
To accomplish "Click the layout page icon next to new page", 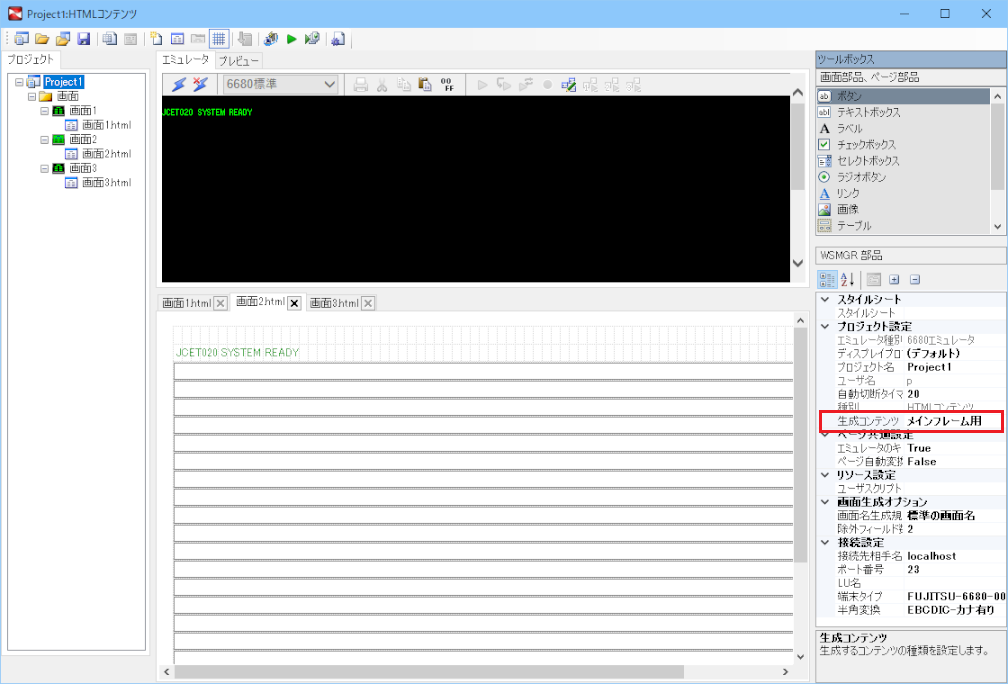I will click(x=177, y=39).
